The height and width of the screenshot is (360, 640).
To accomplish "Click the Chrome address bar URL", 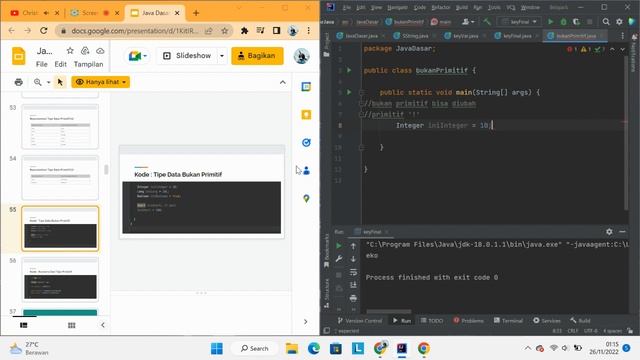I will click(135, 31).
